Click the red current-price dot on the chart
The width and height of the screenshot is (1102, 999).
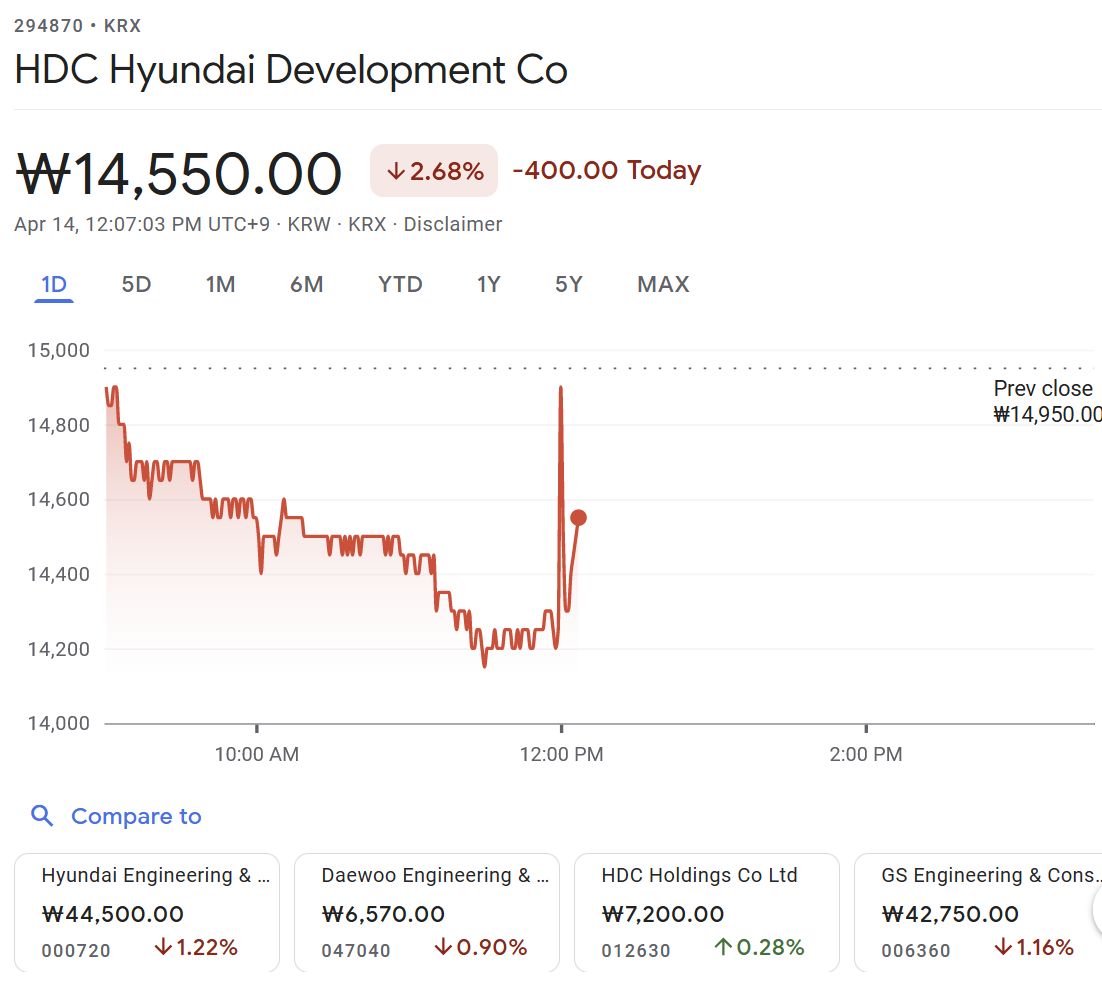pyautogui.click(x=578, y=517)
